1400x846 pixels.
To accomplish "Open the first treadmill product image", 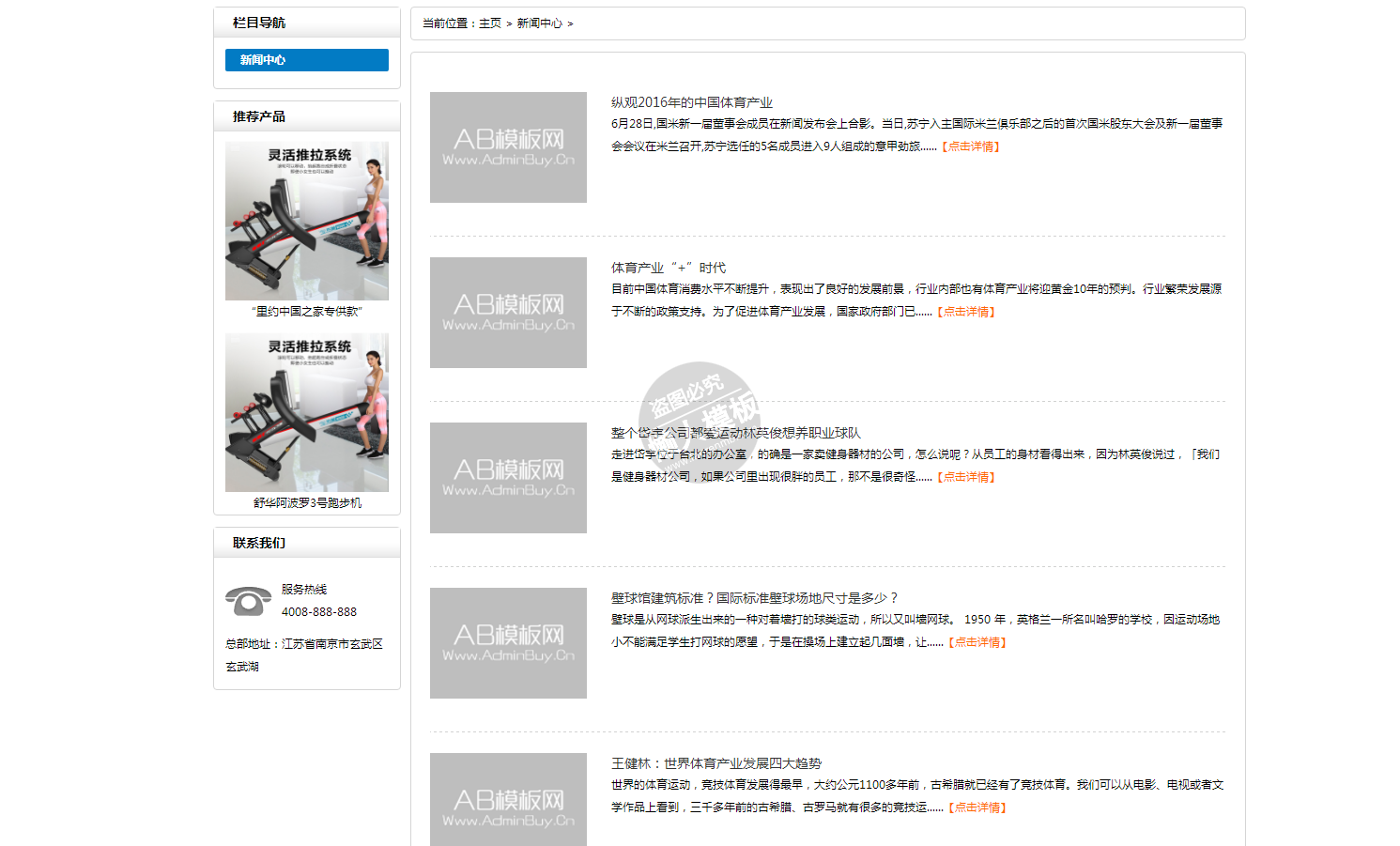I will [307, 221].
